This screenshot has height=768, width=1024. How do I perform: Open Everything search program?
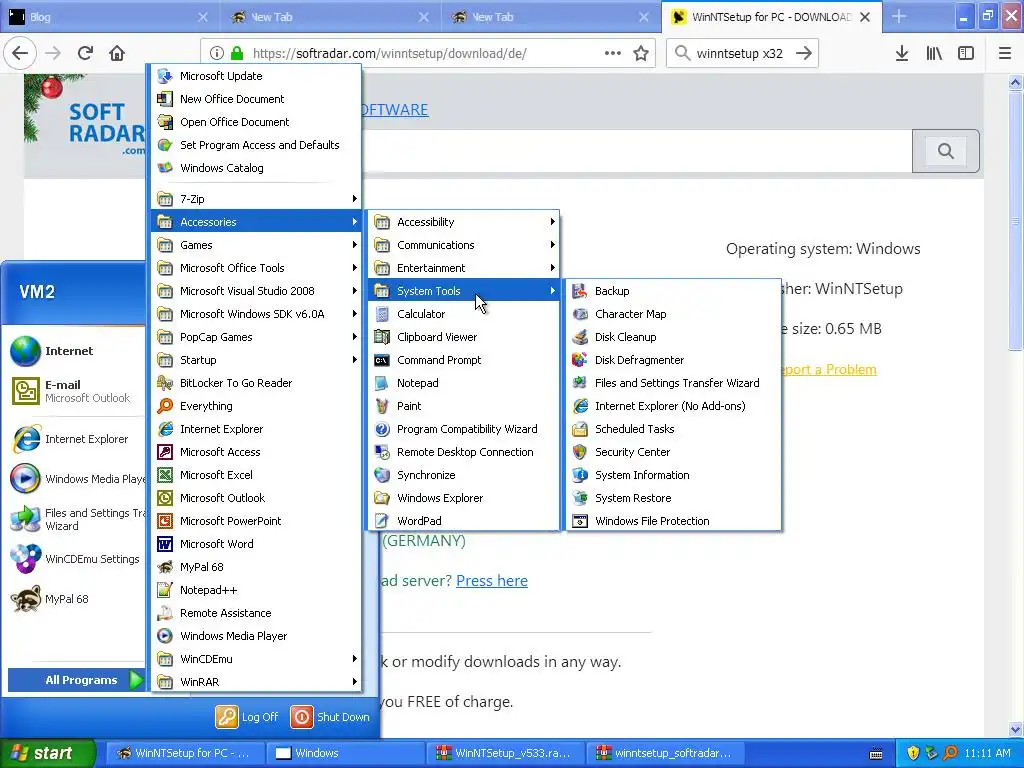pyautogui.click(x=256, y=406)
